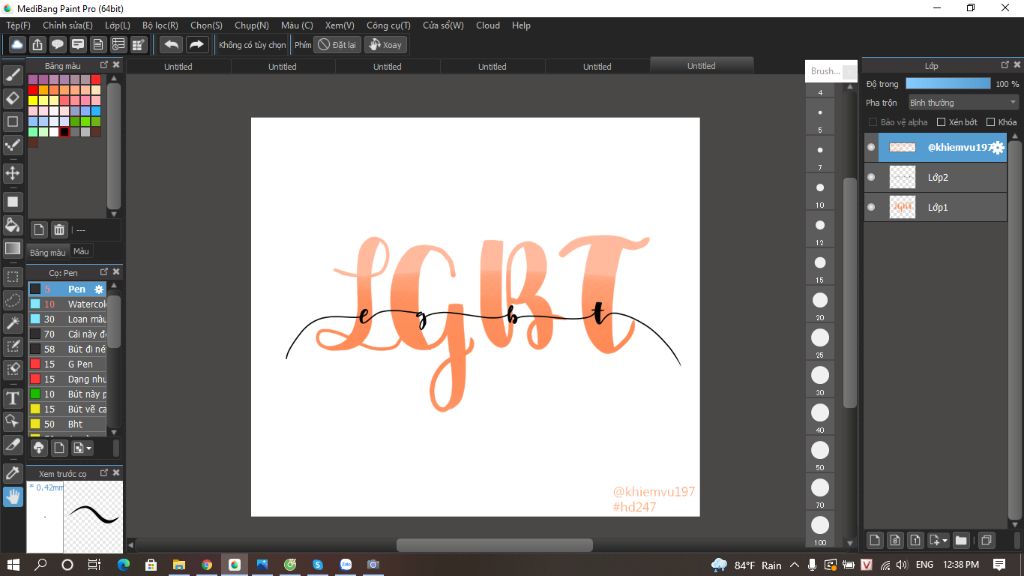Screen dimensions: 1024x576
Task: Add a new layer in Lớp panel
Action: (874, 540)
